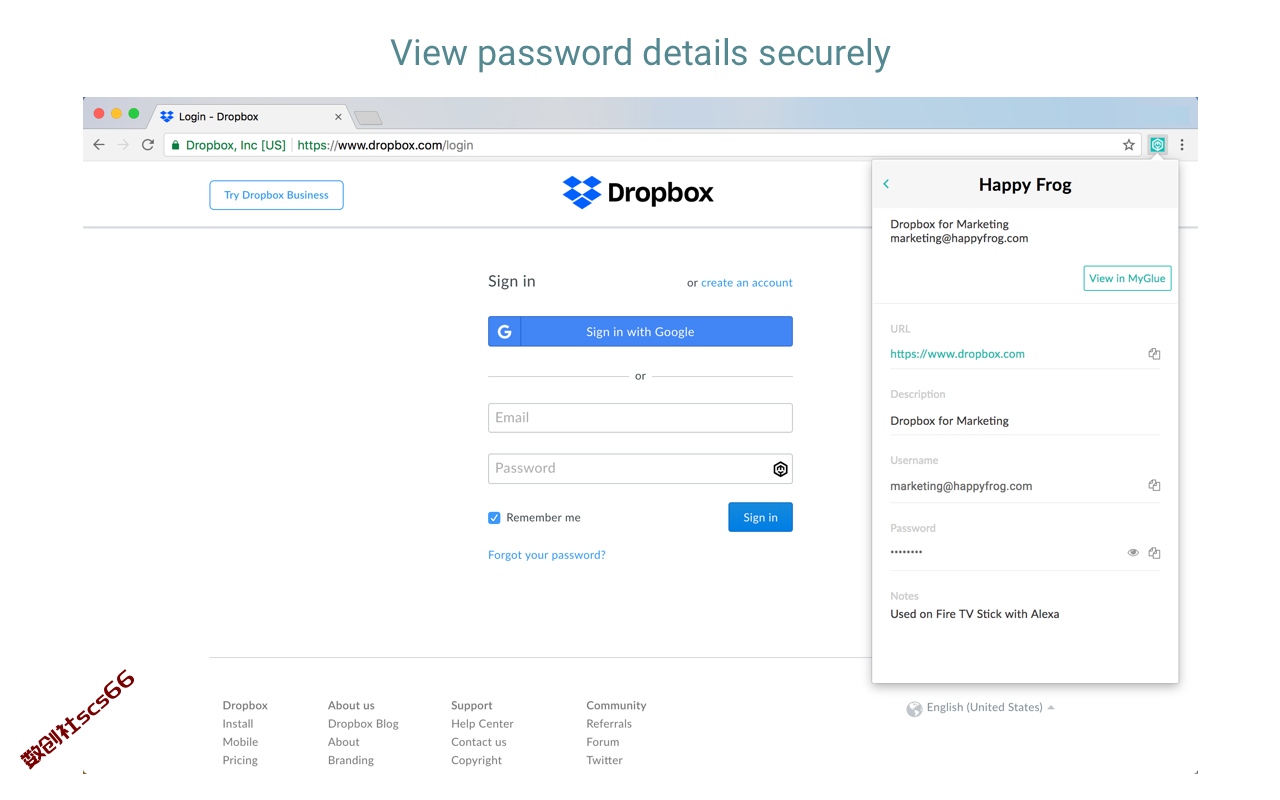The width and height of the screenshot is (1280, 800).
Task: Reload the Dropbox login page
Action: (148, 145)
